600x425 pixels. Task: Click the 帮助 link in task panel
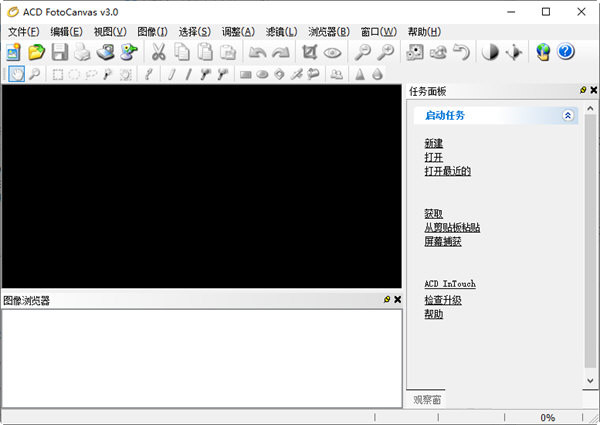(434, 314)
